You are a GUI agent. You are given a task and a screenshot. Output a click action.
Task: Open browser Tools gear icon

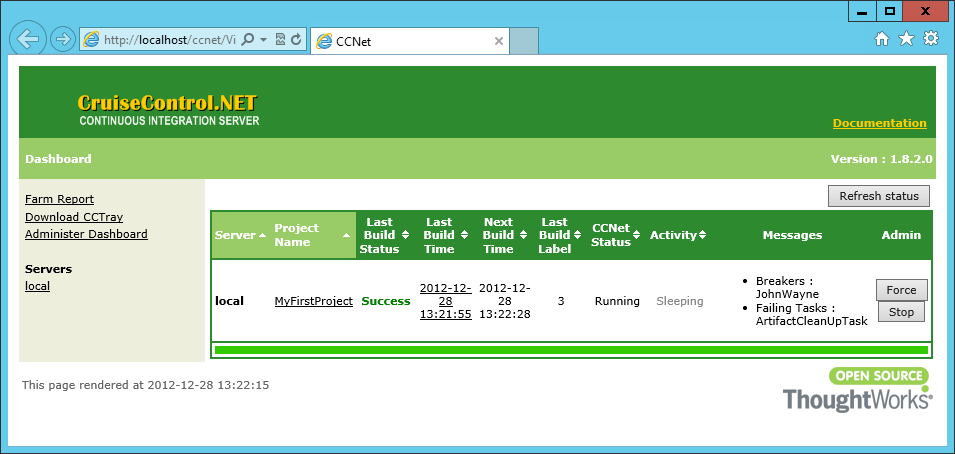[x=931, y=39]
